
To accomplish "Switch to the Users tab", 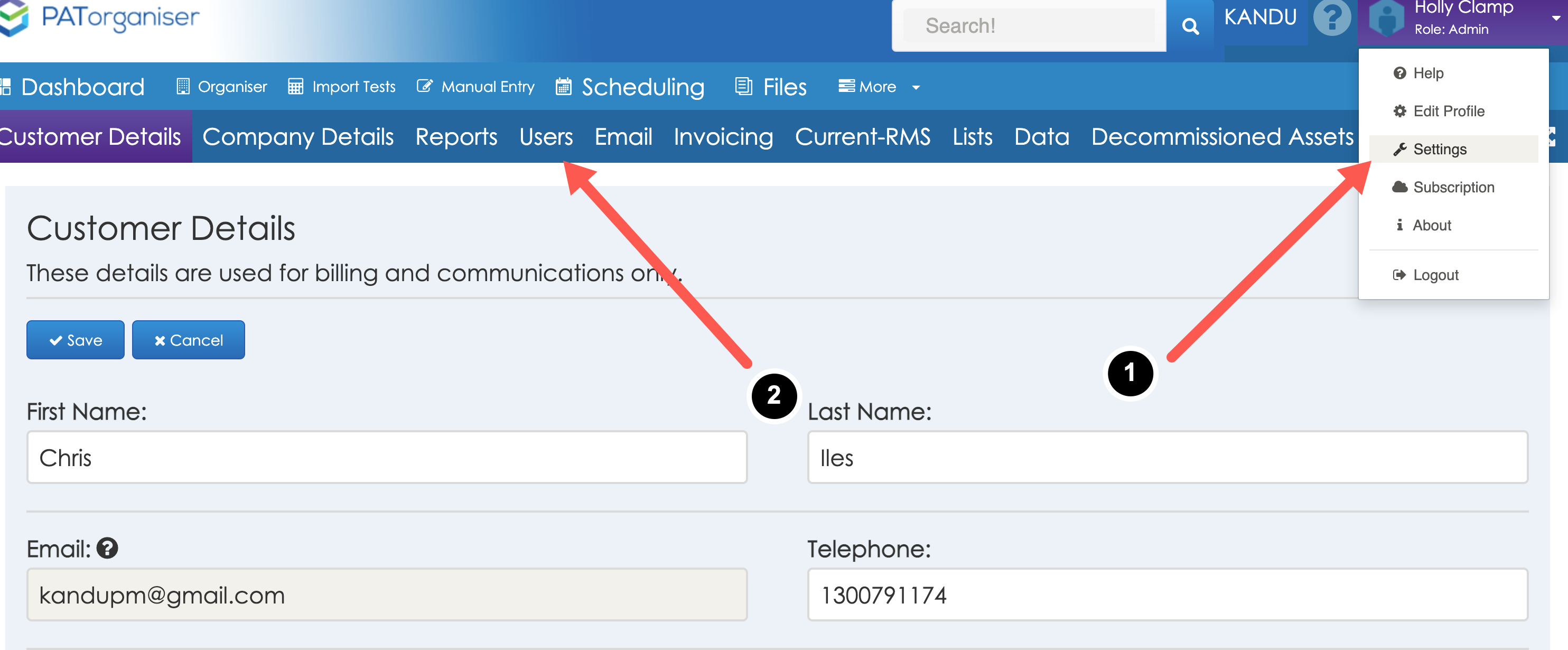I will coord(545,136).
